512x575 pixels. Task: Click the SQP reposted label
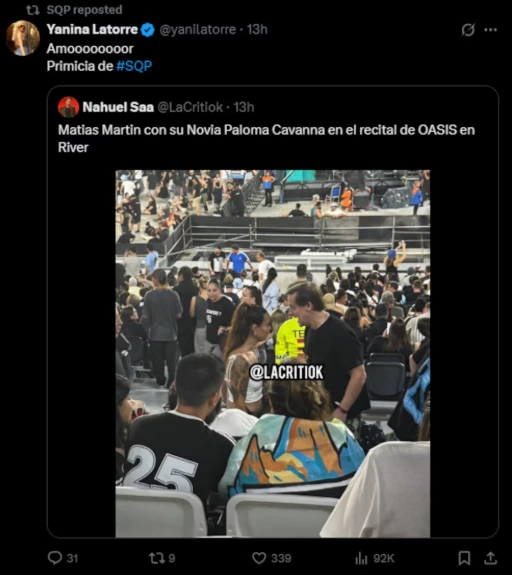coord(84,10)
